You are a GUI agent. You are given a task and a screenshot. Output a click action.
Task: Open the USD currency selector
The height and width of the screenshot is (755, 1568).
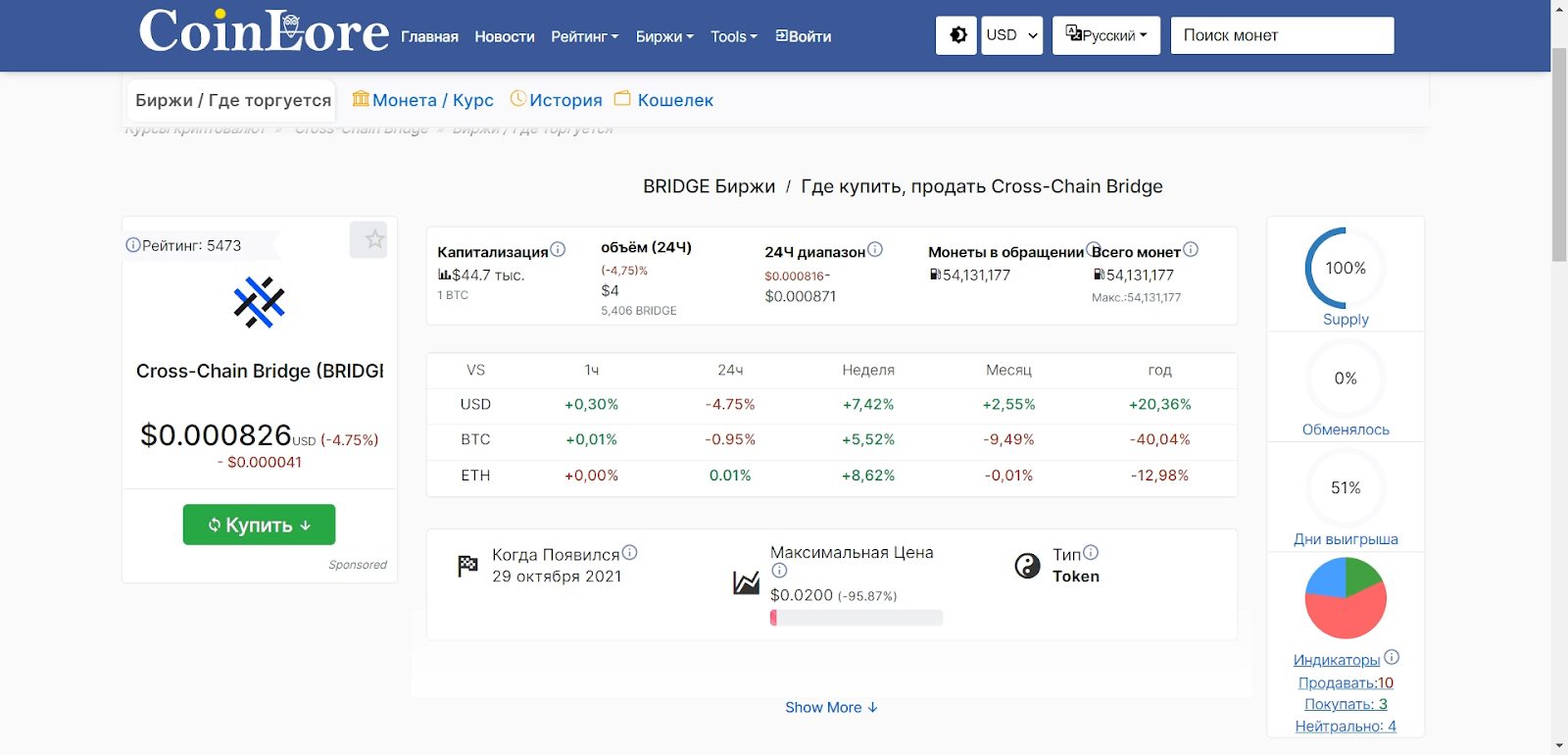point(1011,35)
